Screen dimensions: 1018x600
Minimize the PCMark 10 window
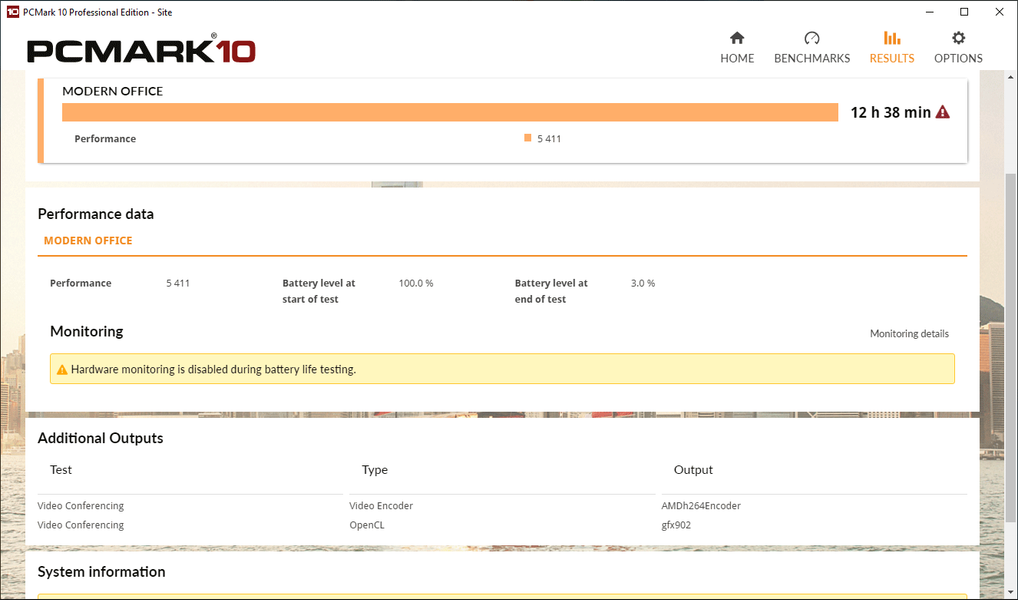click(x=929, y=12)
